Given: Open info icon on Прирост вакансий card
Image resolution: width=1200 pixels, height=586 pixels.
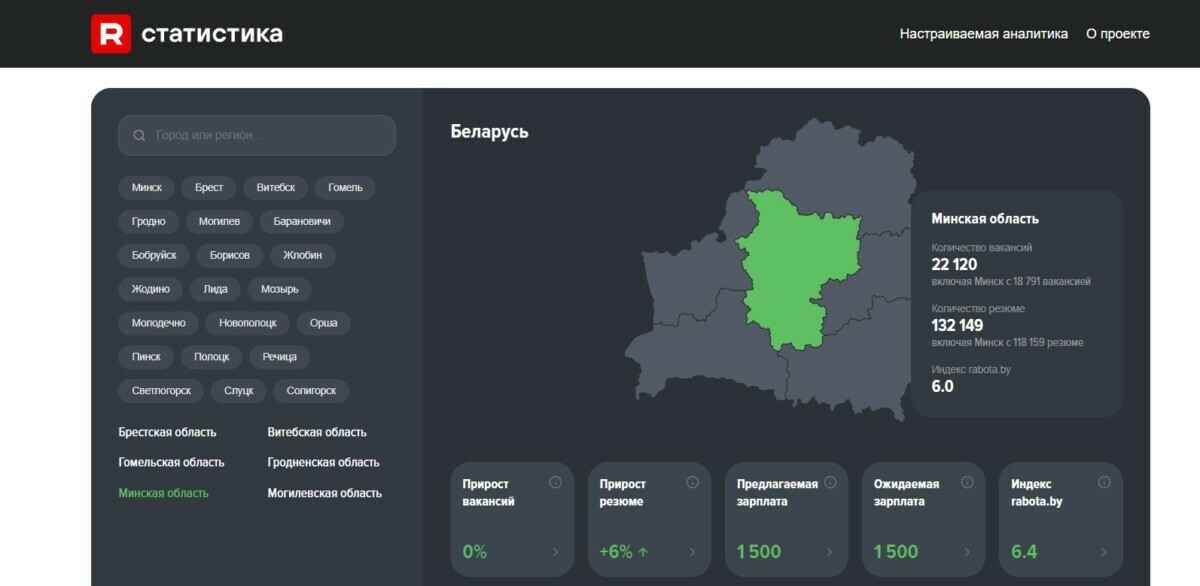Looking at the screenshot, I should pos(555,482).
